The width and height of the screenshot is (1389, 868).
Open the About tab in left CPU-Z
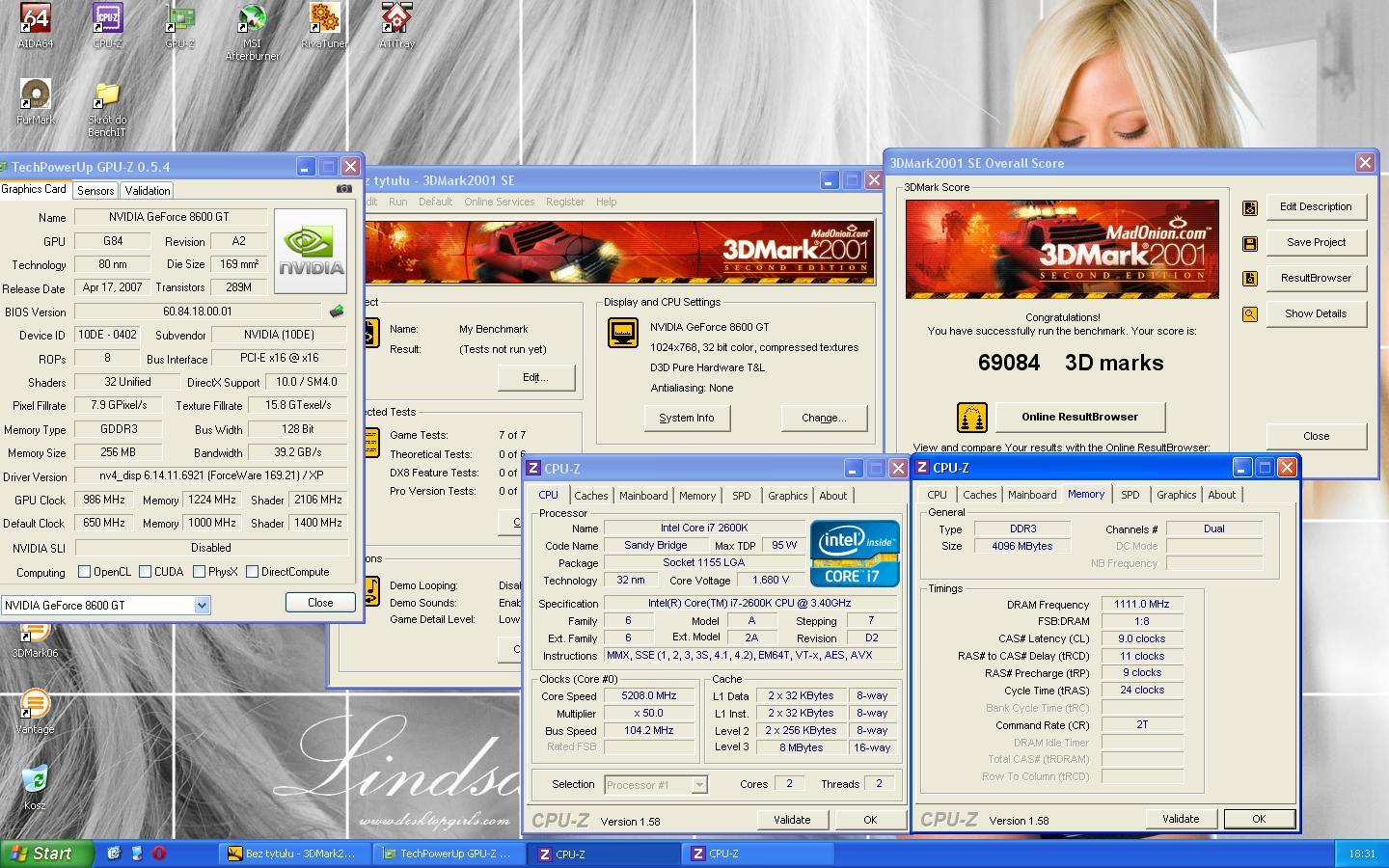click(833, 496)
